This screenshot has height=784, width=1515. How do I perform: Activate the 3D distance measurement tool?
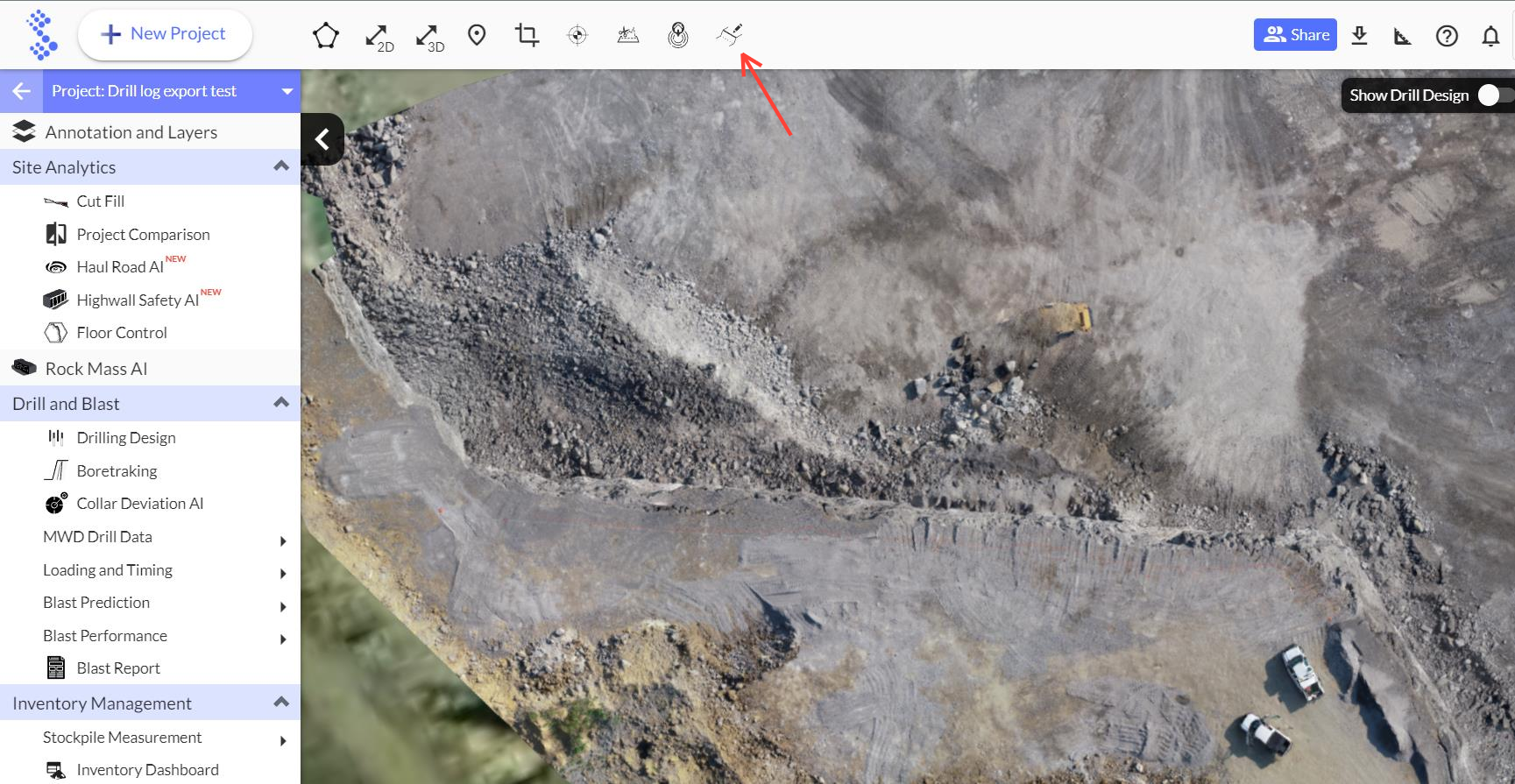pos(428,37)
